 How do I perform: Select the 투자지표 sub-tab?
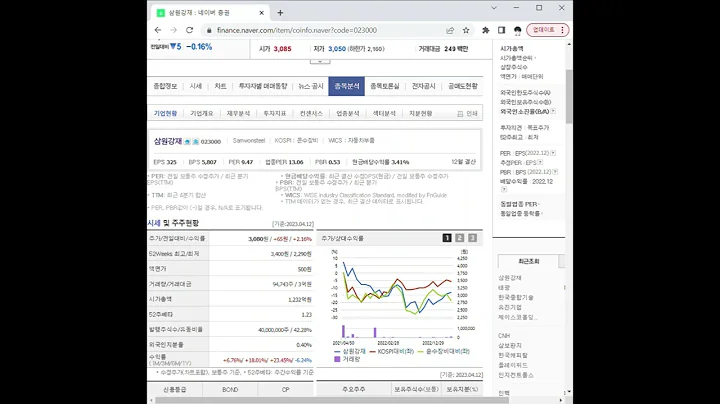(275, 113)
